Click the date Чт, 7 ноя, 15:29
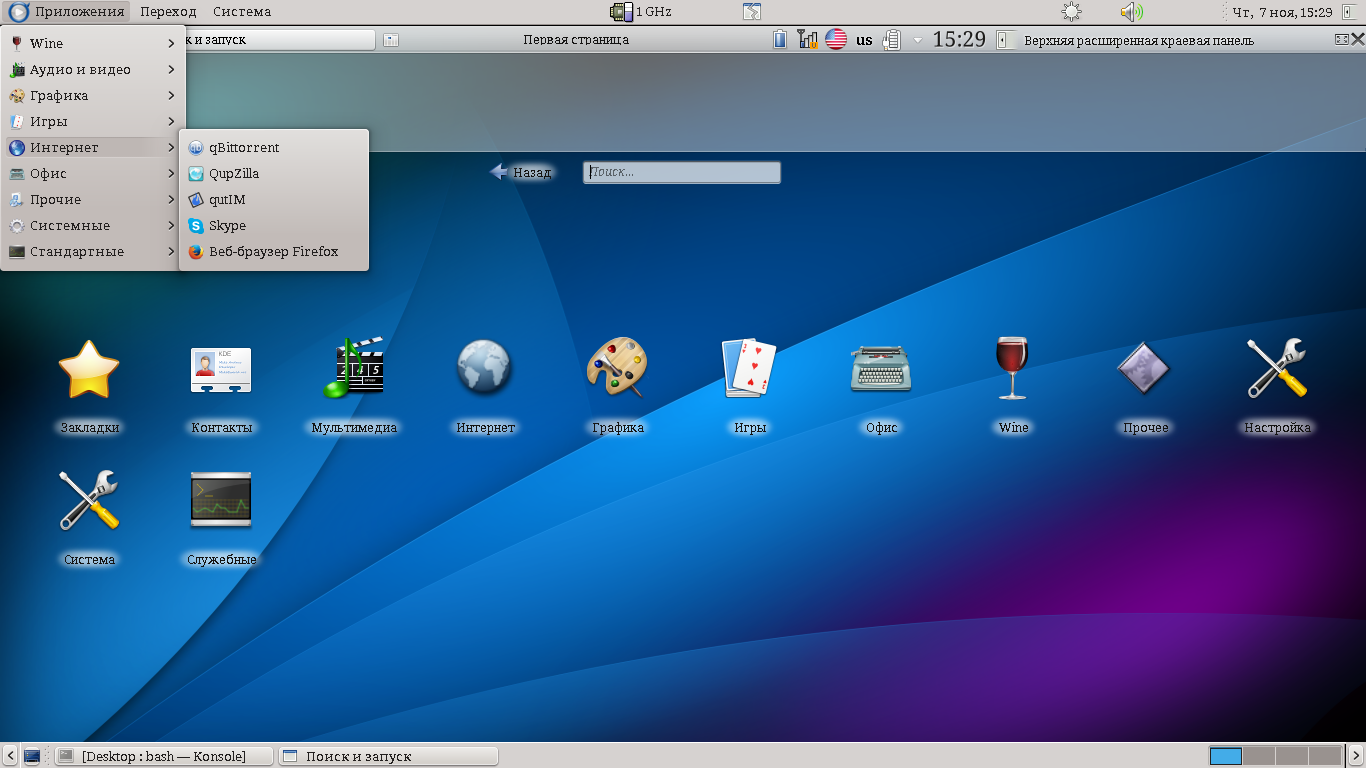The height and width of the screenshot is (768, 1366). coord(1282,12)
